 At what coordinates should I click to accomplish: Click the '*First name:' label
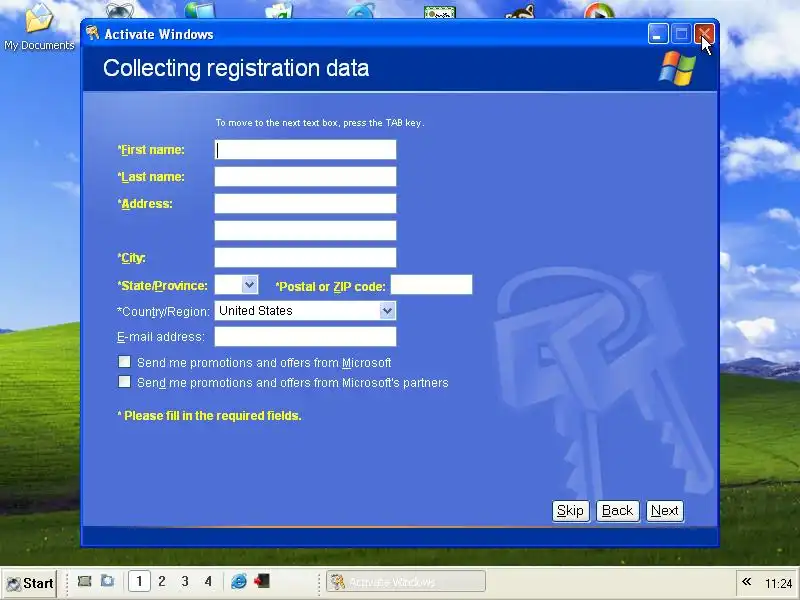click(x=151, y=150)
